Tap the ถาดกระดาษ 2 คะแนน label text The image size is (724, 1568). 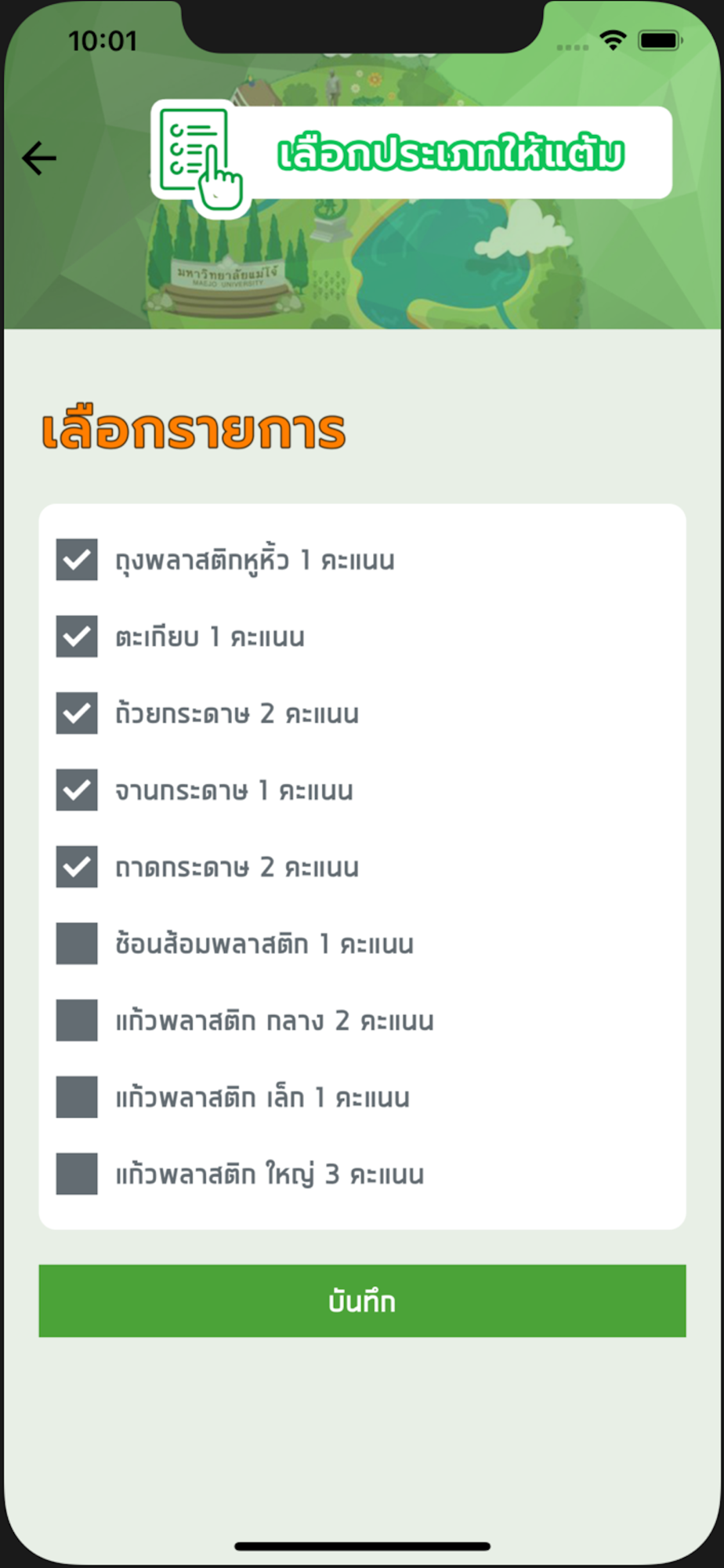[237, 868]
